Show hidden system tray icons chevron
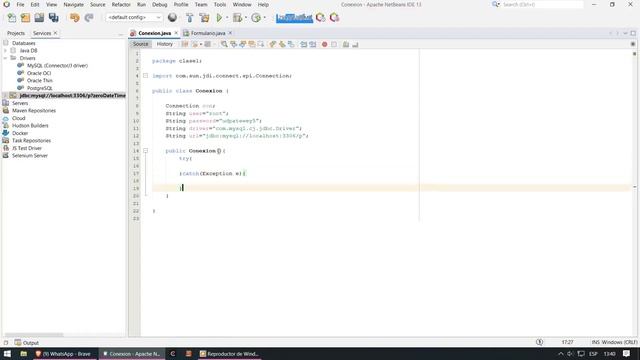 point(561,354)
